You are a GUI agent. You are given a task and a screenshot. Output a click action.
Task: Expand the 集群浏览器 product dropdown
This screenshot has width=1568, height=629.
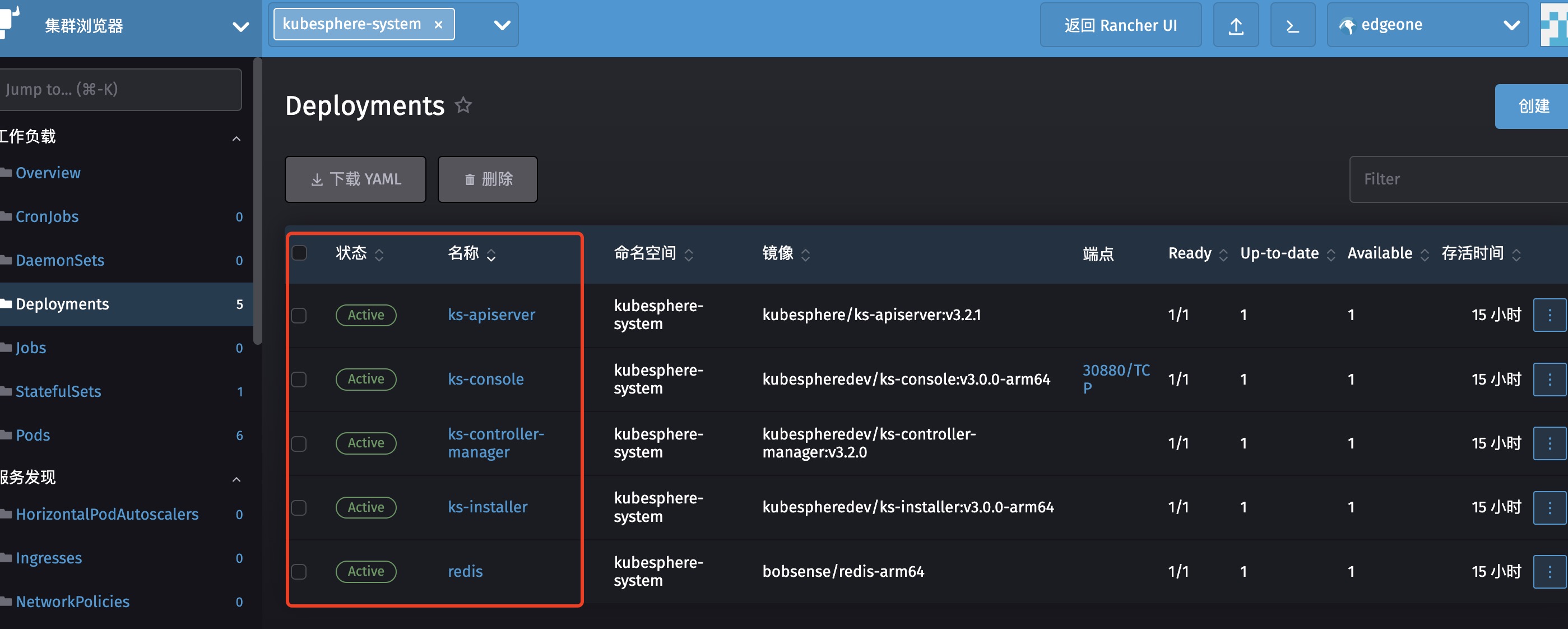[241, 26]
